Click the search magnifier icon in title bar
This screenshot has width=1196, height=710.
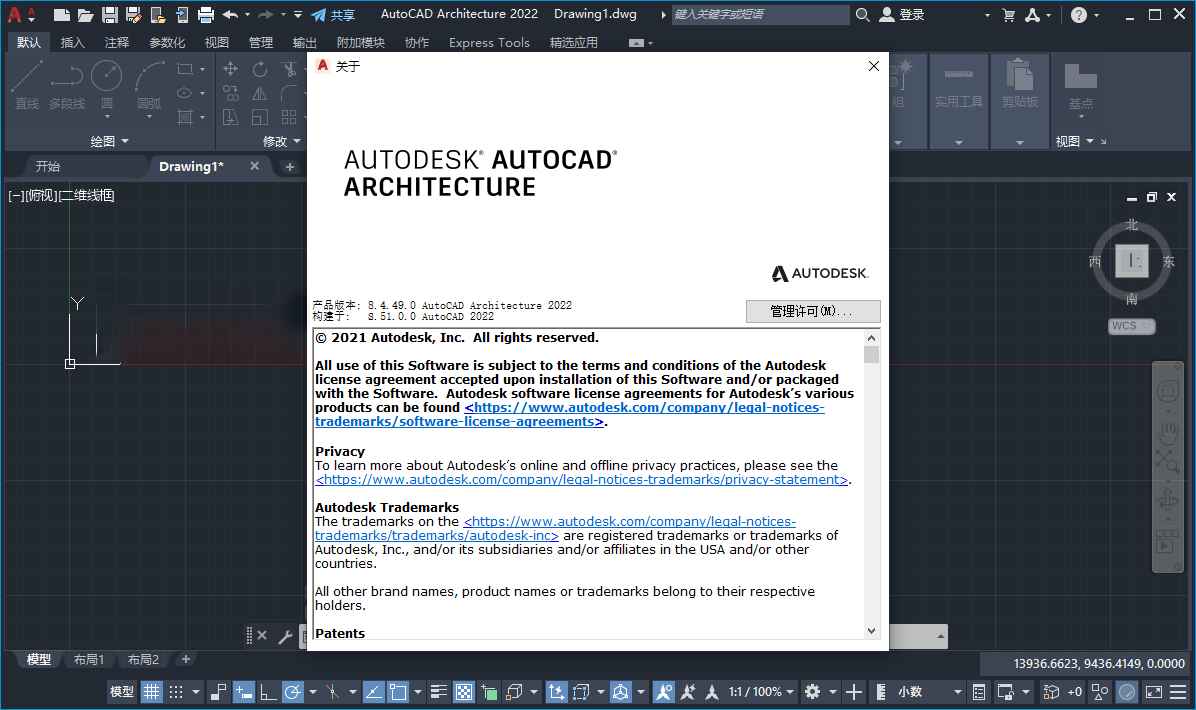863,14
